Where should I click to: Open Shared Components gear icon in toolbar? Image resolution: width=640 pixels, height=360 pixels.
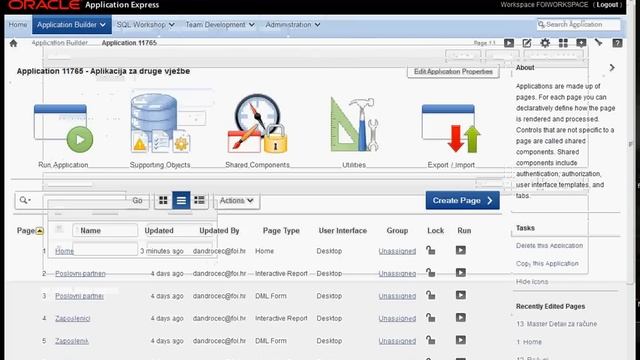click(545, 43)
